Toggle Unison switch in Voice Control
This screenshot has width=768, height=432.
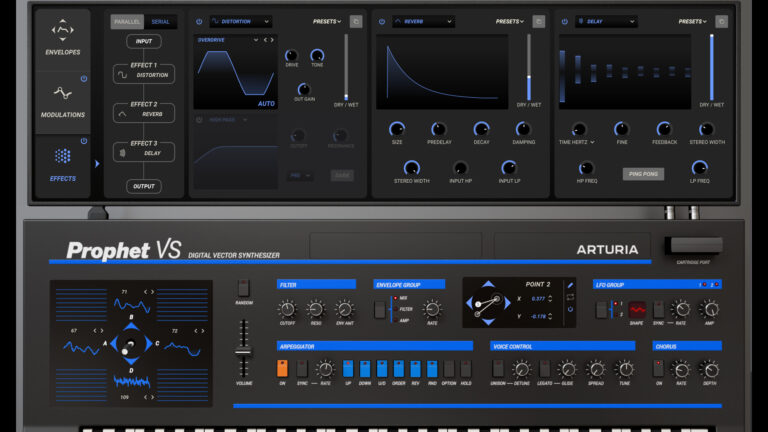coord(498,368)
